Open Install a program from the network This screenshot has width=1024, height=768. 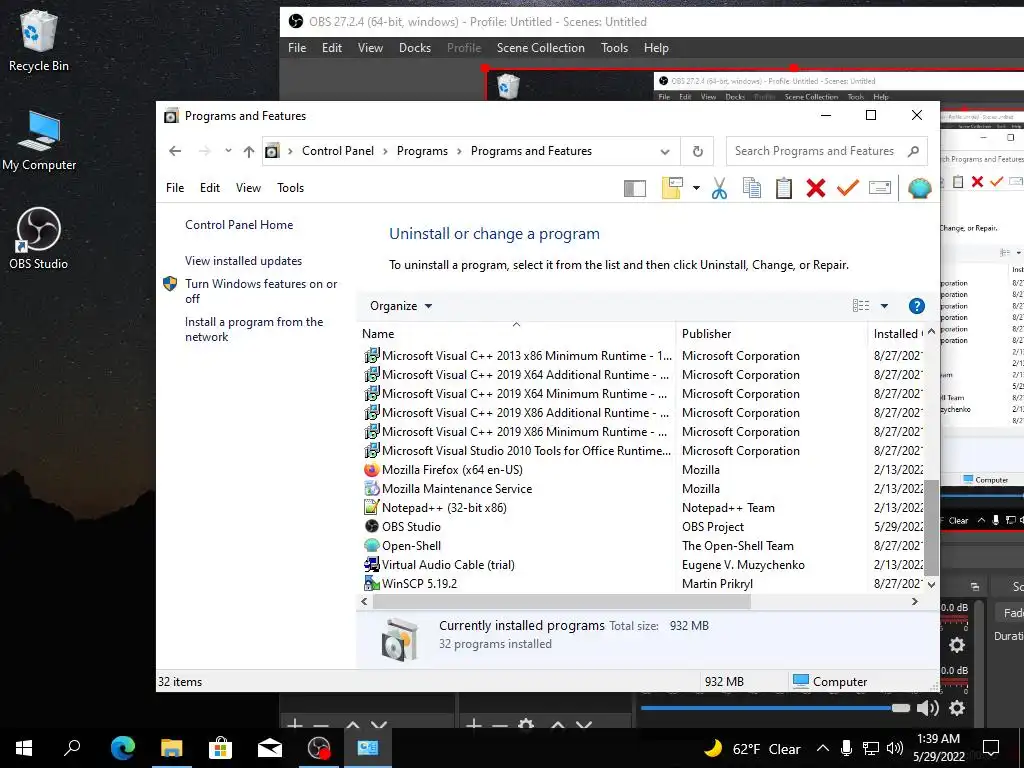pyautogui.click(x=254, y=329)
